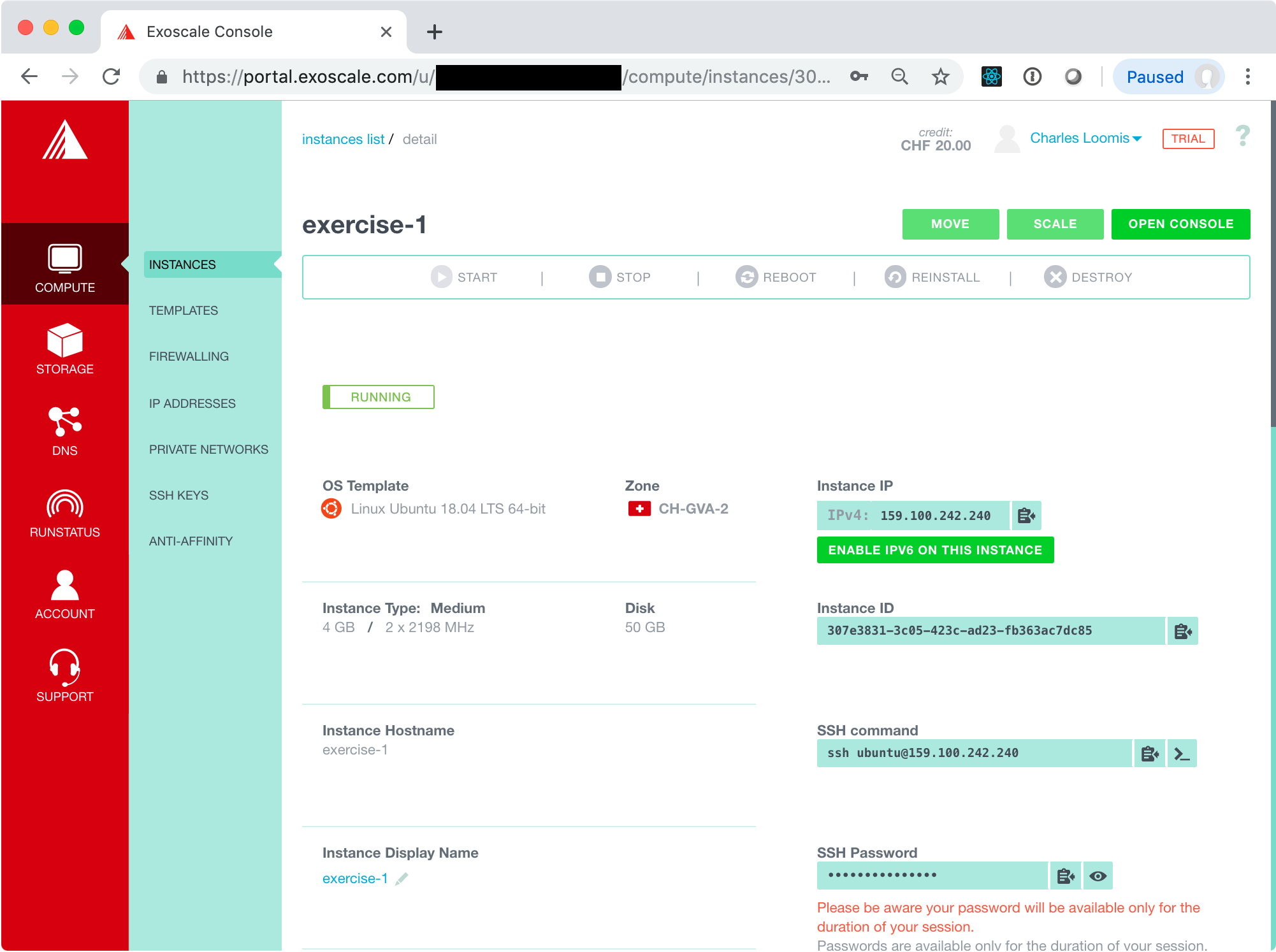
Task: Open the Storage section
Action: click(x=64, y=349)
